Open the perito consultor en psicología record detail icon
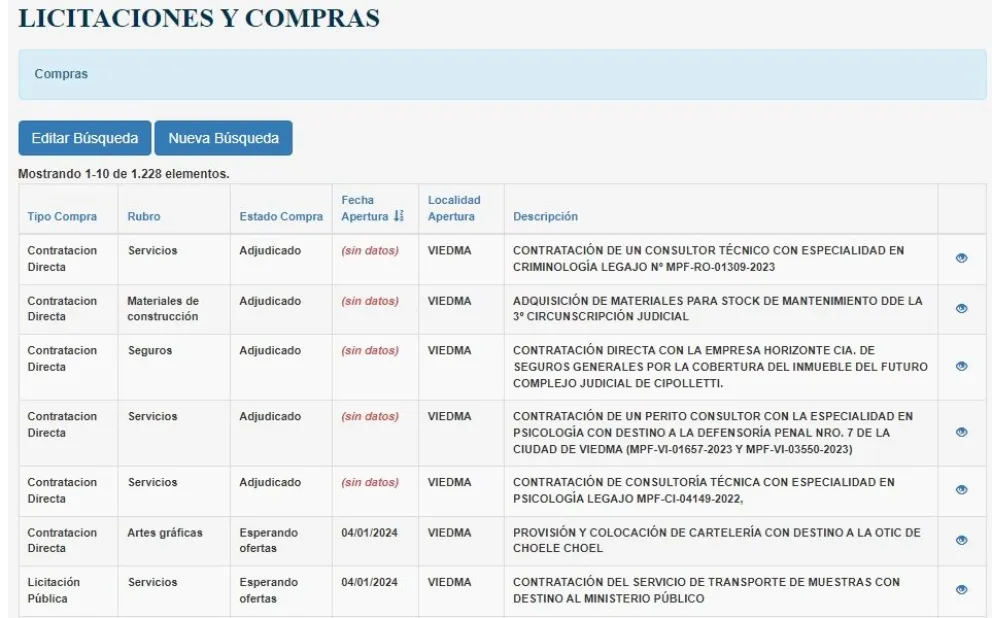 tap(960, 430)
